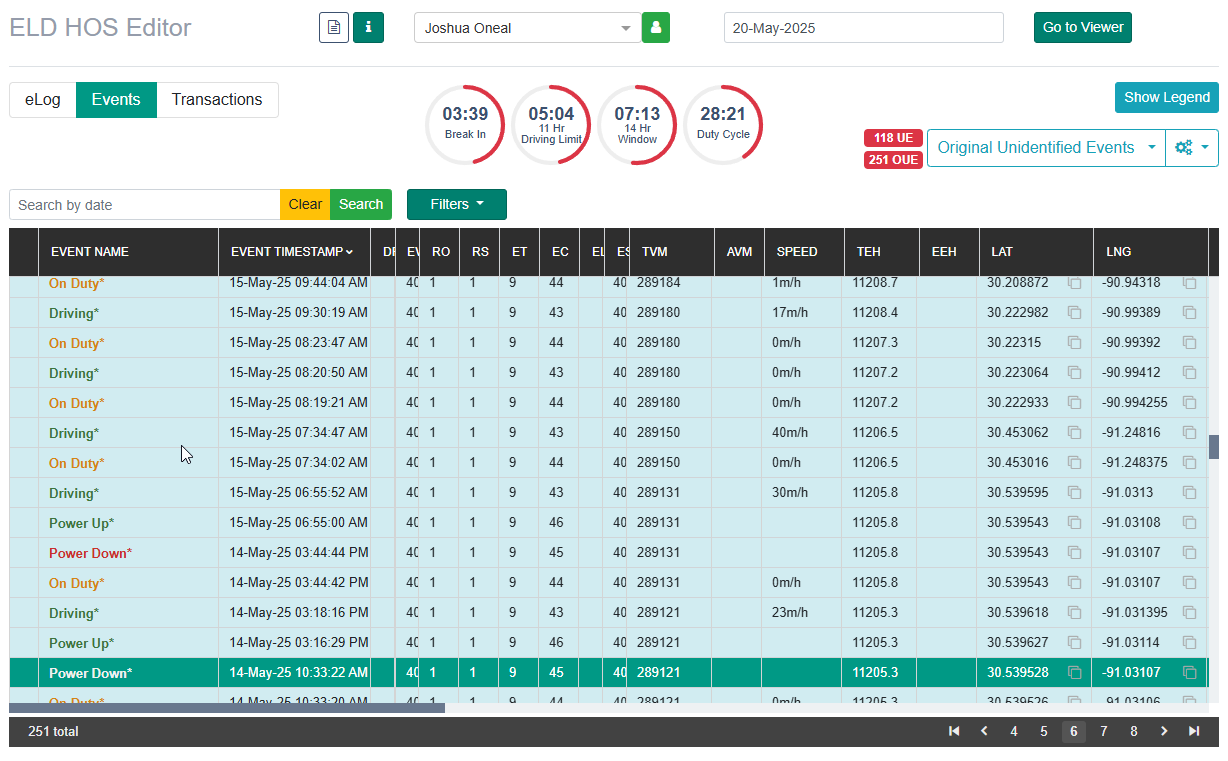Image resolution: width=1228 pixels, height=761 pixels.
Task: Go to next page arrow
Action: click(1164, 731)
